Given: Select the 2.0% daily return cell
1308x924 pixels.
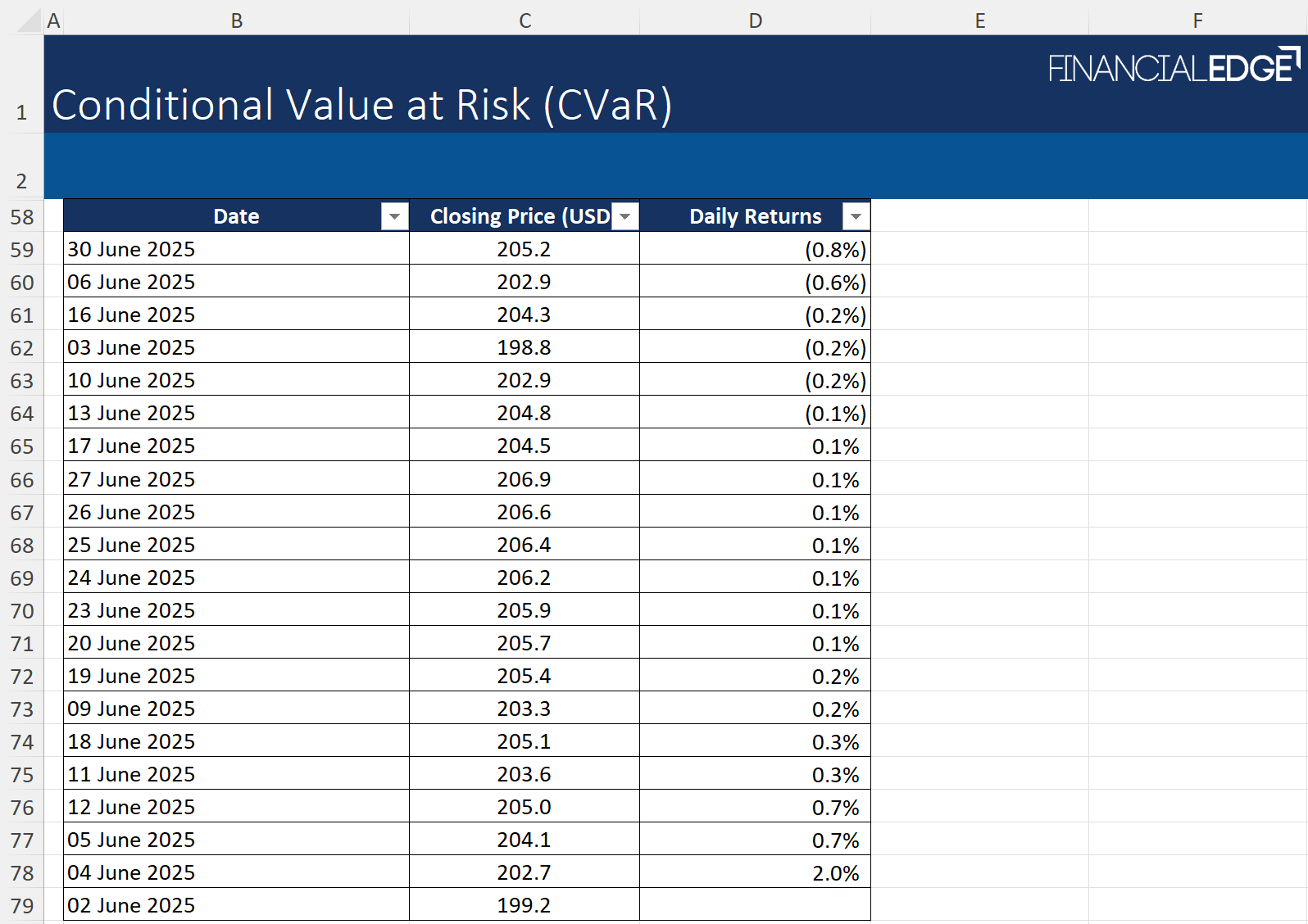Looking at the screenshot, I should [x=755, y=873].
